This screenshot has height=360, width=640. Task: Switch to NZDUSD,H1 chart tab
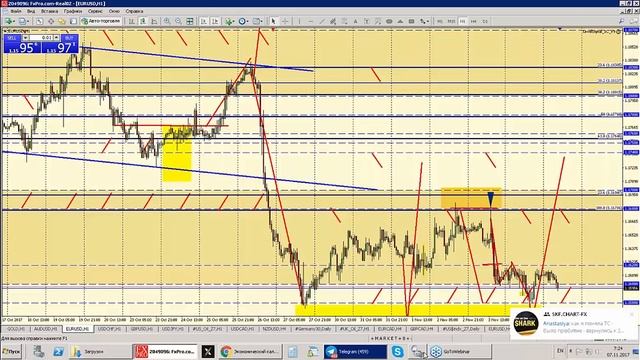click(275, 329)
